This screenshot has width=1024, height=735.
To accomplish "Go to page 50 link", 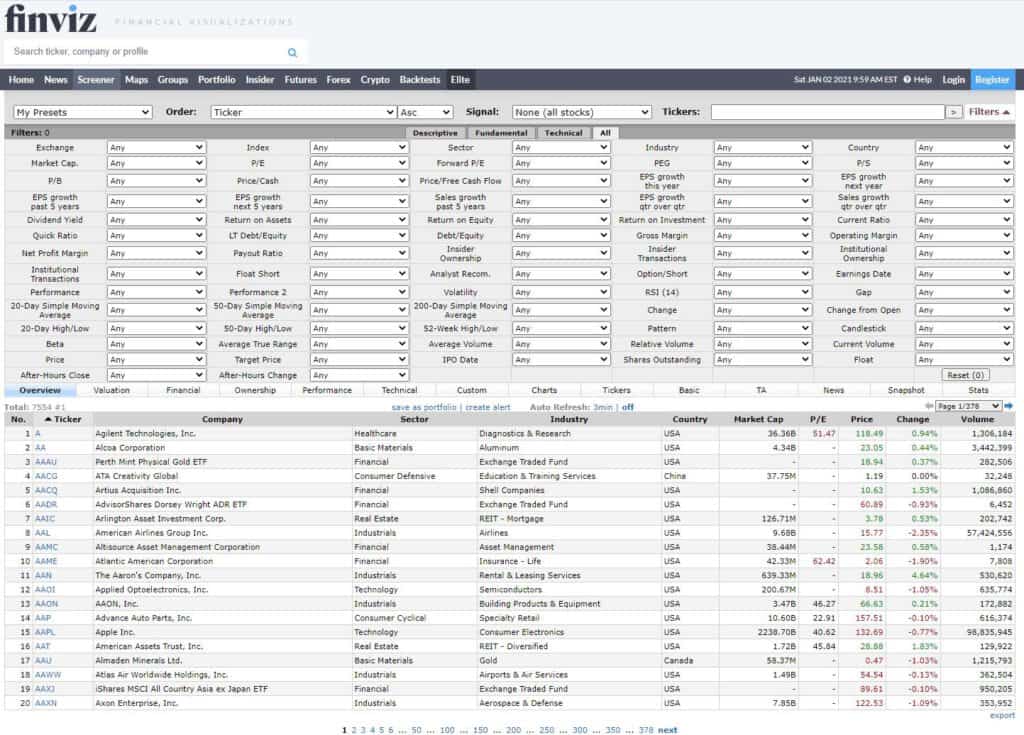I will (x=416, y=730).
